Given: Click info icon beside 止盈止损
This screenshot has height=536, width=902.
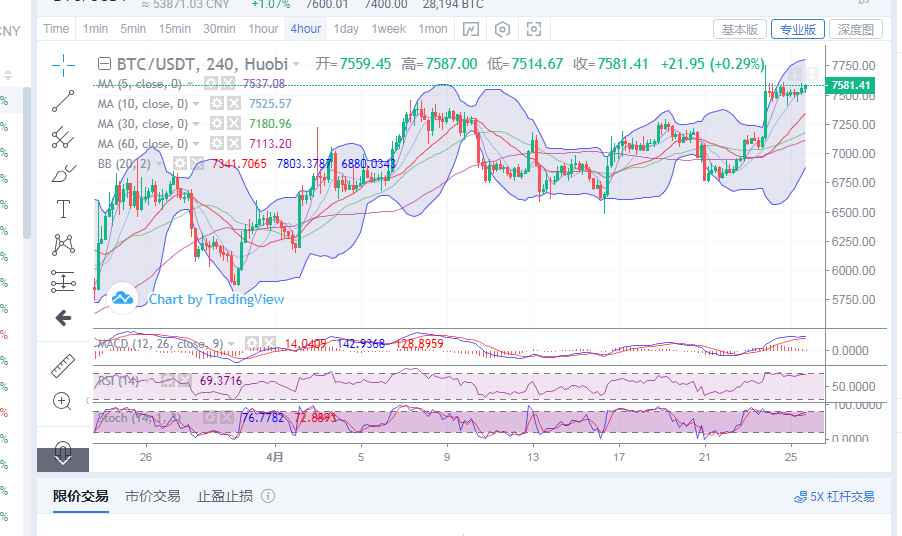Looking at the screenshot, I should tap(268, 496).
